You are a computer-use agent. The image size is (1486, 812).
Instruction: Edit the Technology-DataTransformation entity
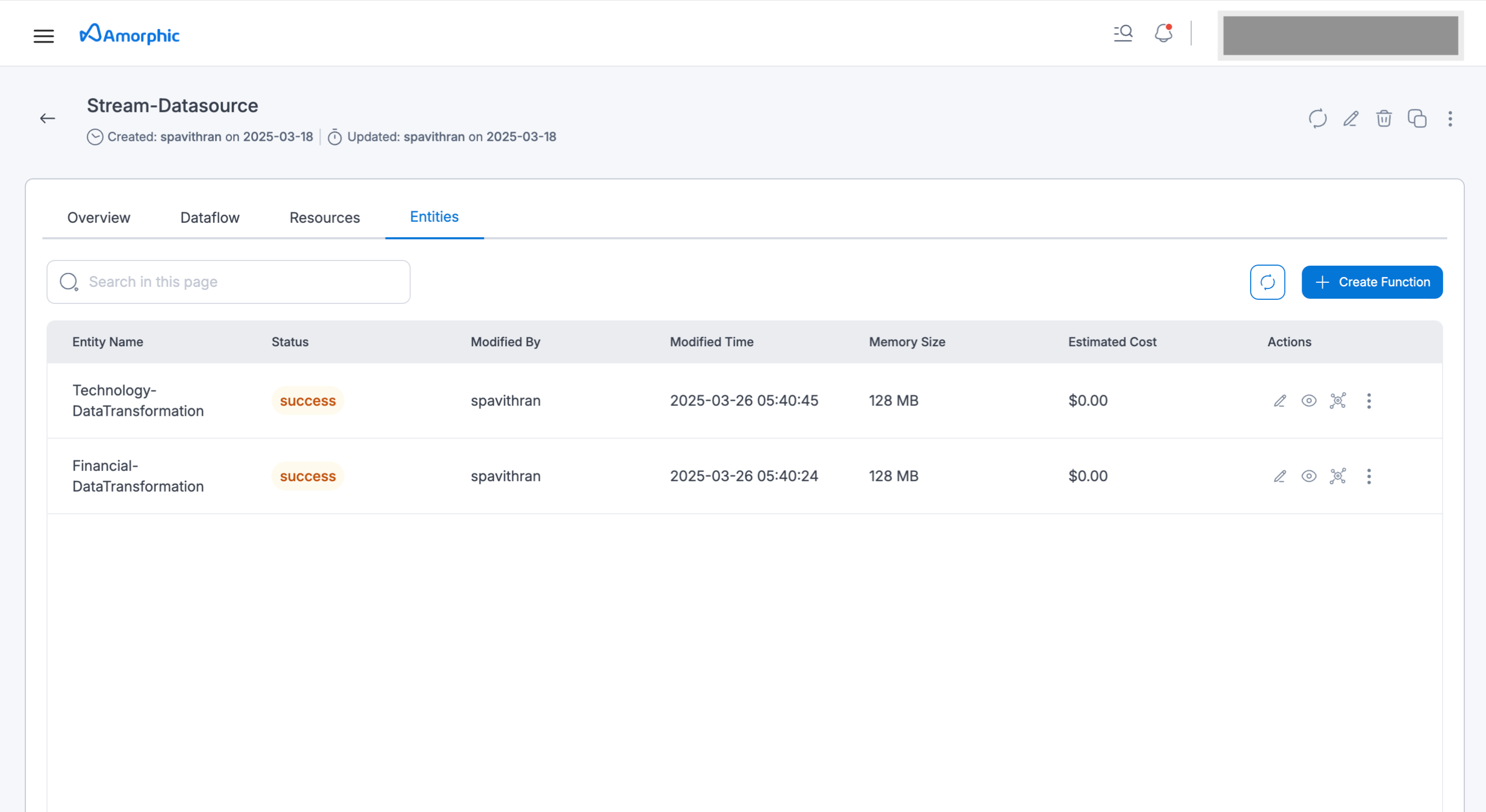[1280, 401]
